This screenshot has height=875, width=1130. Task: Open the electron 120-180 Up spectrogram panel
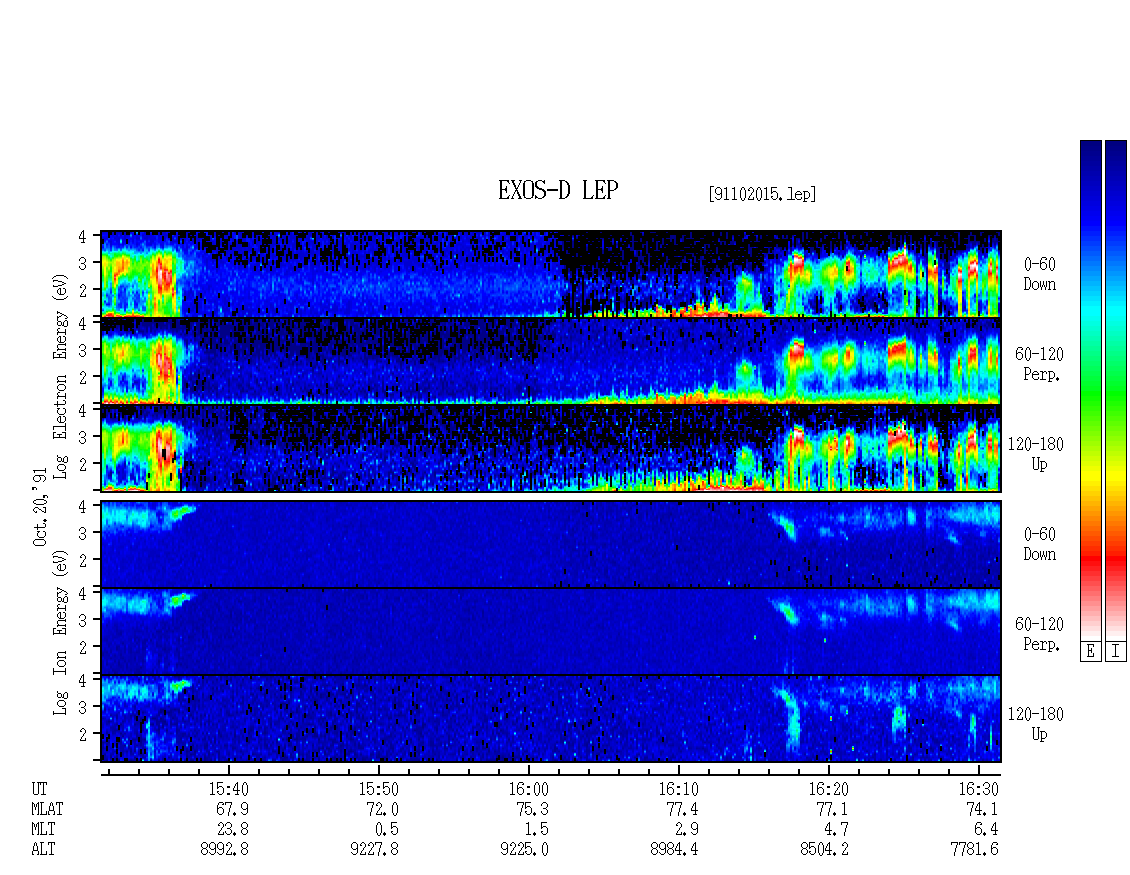click(x=551, y=448)
